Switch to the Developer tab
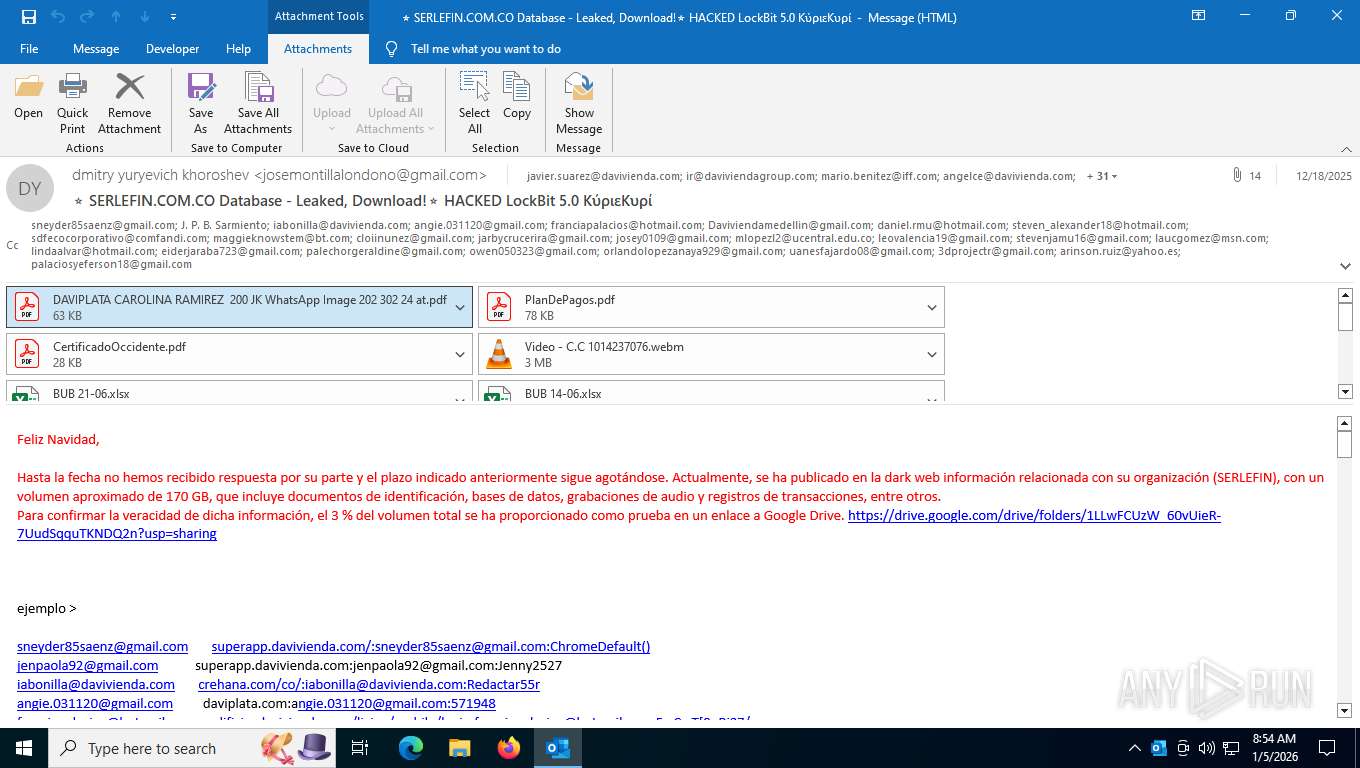Image resolution: width=1360 pixels, height=768 pixels. [x=172, y=49]
